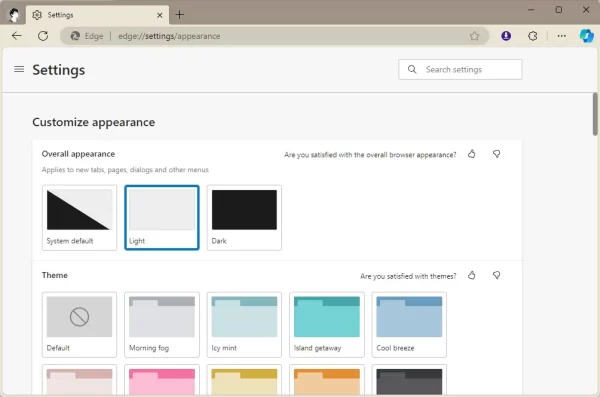The image size is (600, 397).
Task: Give thumbs up for overall browser appearance
Action: 471,154
